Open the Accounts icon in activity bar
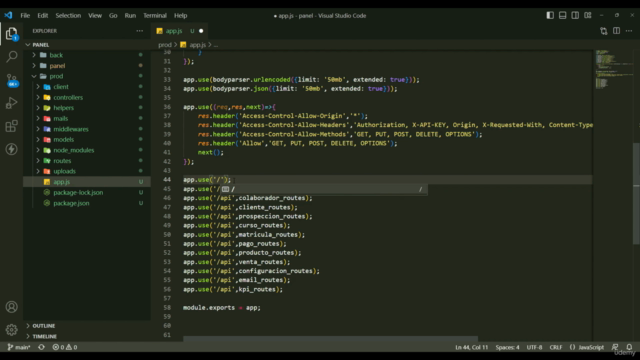This screenshot has height=360, width=640. [x=11, y=307]
